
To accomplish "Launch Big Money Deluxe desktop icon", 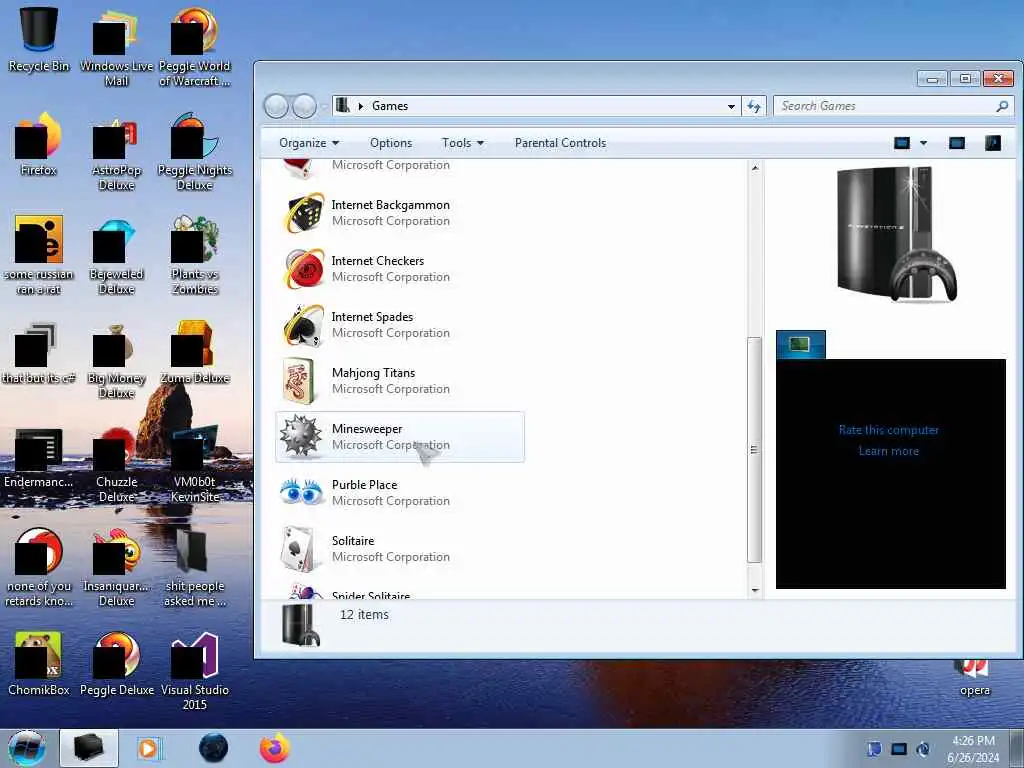I will click(x=116, y=359).
